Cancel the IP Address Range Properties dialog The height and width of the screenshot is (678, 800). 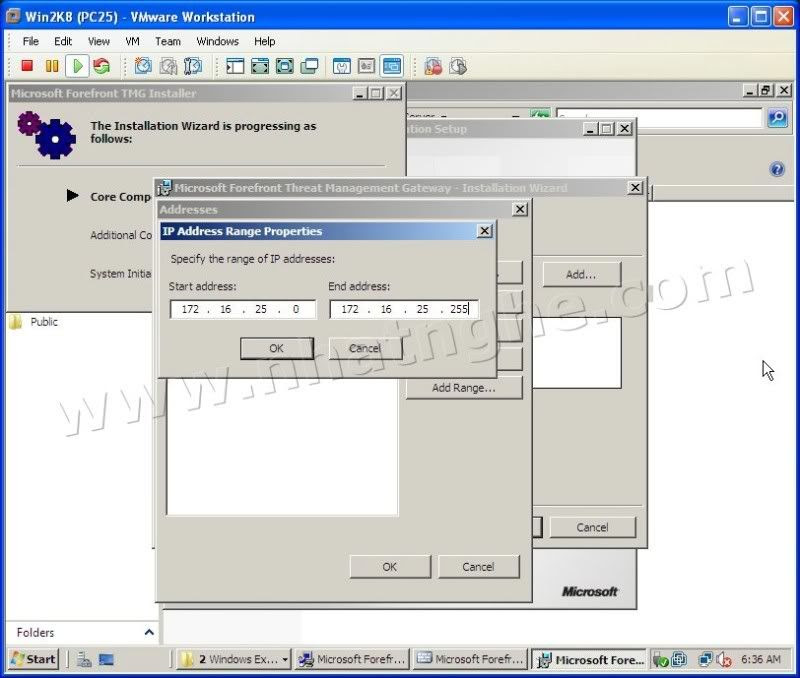[365, 348]
